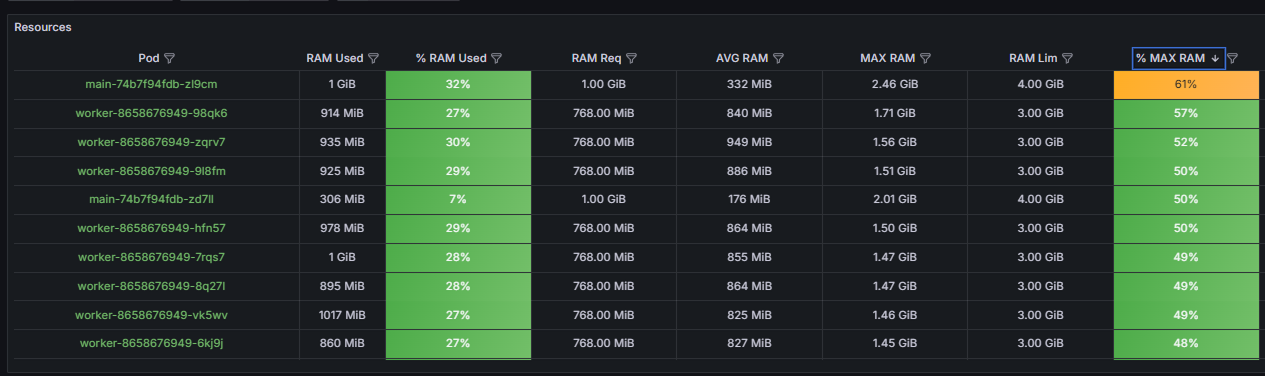Open filter for RAM Lim column
Screen dimensions: 1265x376
(x=1067, y=59)
